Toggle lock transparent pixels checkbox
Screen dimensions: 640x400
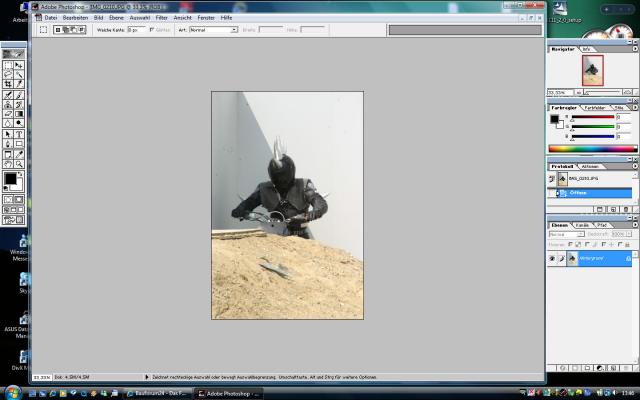point(571,244)
